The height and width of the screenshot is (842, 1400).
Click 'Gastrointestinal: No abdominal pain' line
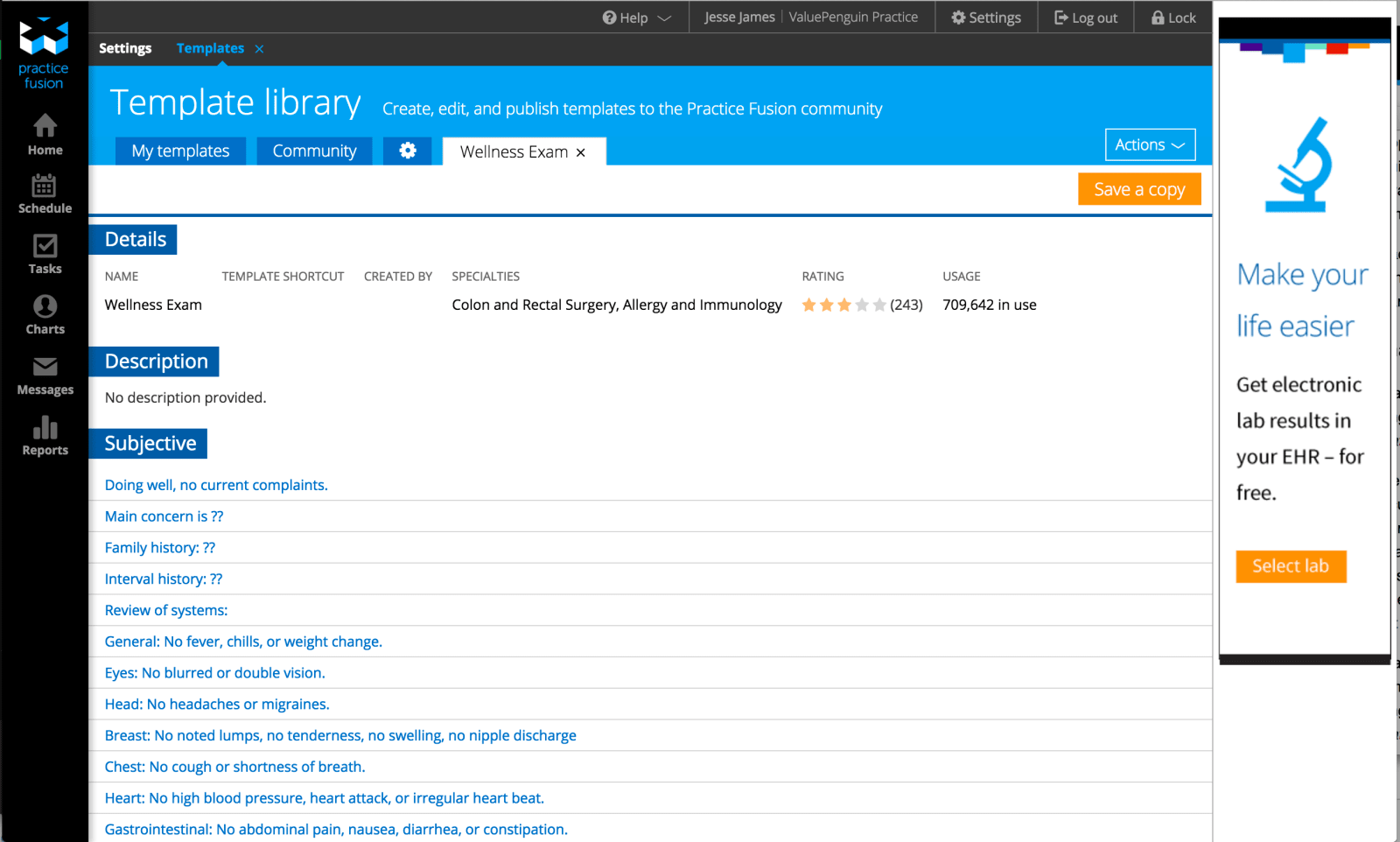[336, 830]
